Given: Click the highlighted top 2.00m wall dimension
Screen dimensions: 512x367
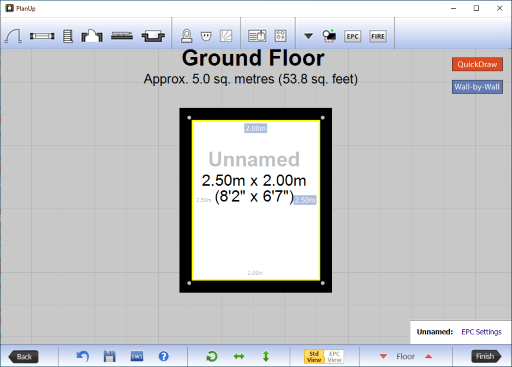Looking at the screenshot, I should click(x=256, y=128).
